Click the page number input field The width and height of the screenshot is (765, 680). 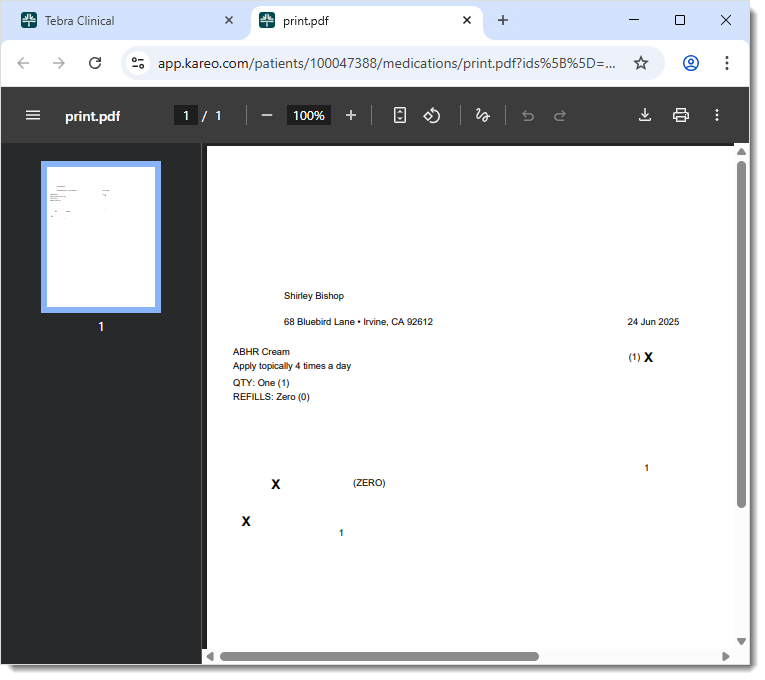coord(187,116)
